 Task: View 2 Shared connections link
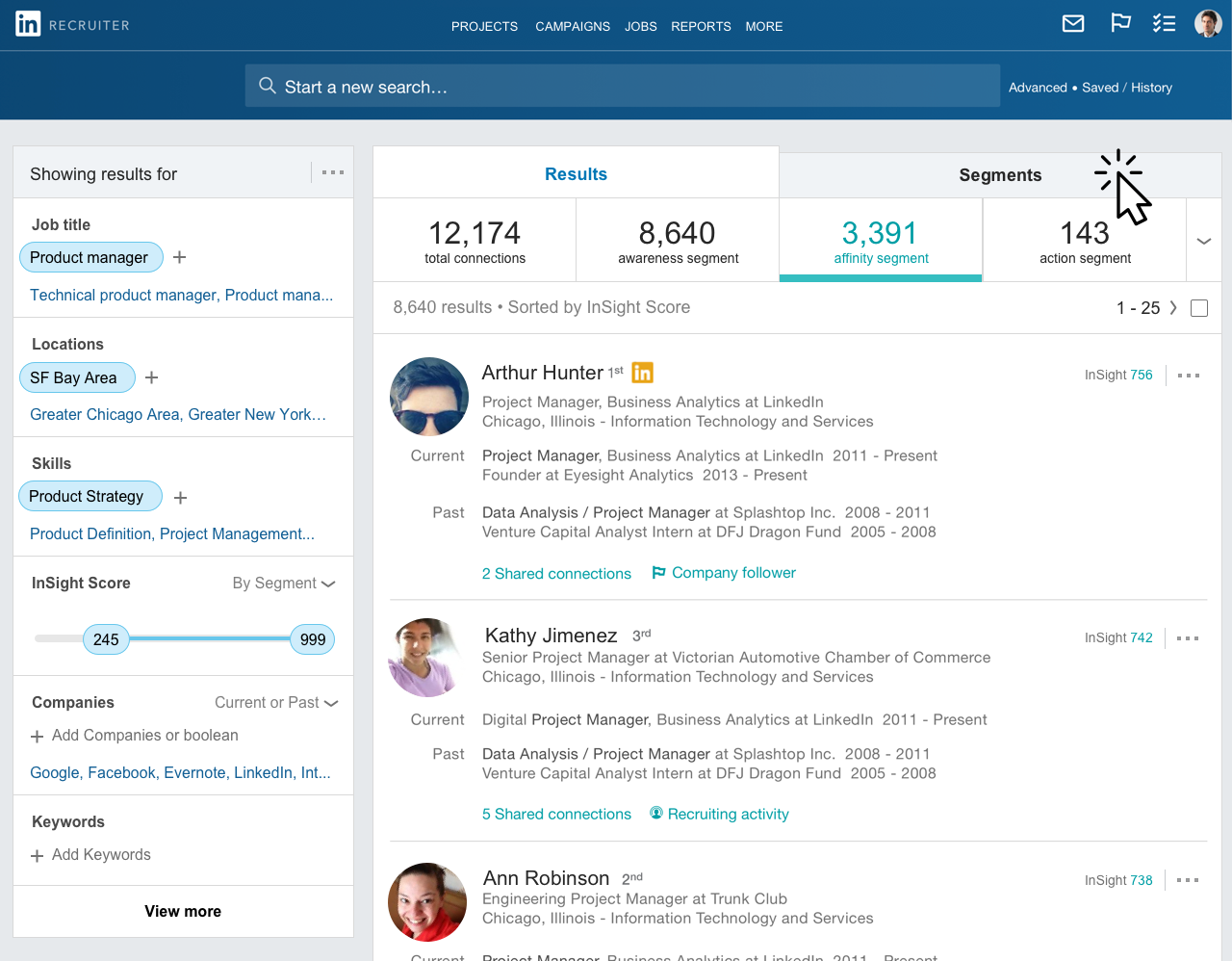(x=556, y=574)
